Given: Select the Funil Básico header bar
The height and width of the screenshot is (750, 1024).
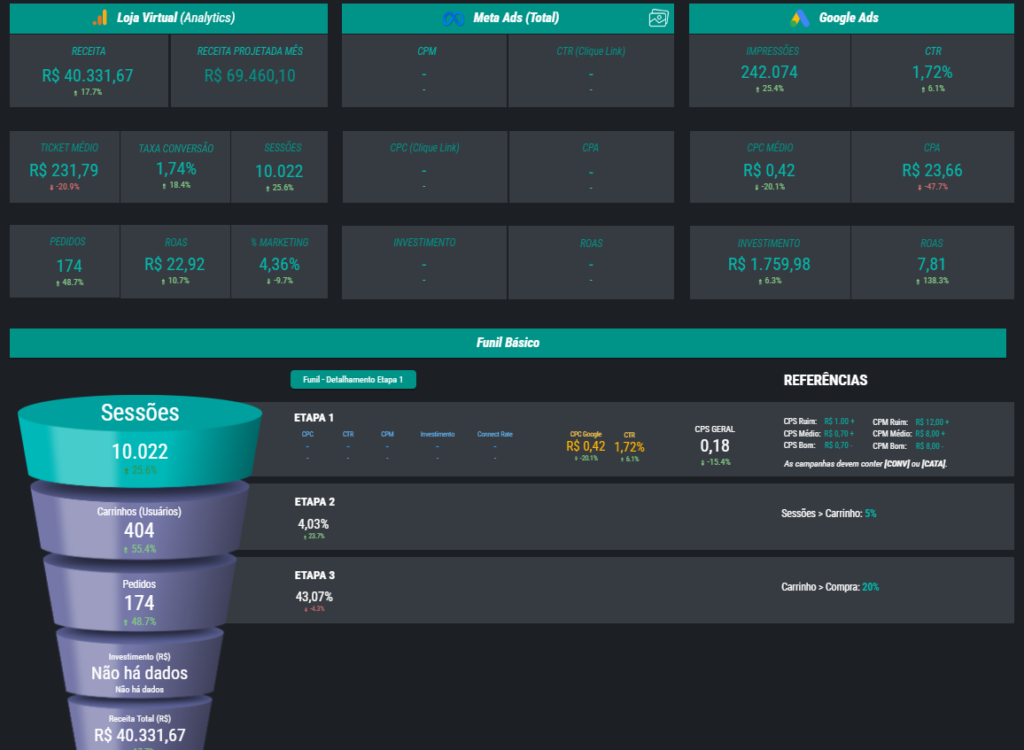Looking at the screenshot, I should point(507,342).
